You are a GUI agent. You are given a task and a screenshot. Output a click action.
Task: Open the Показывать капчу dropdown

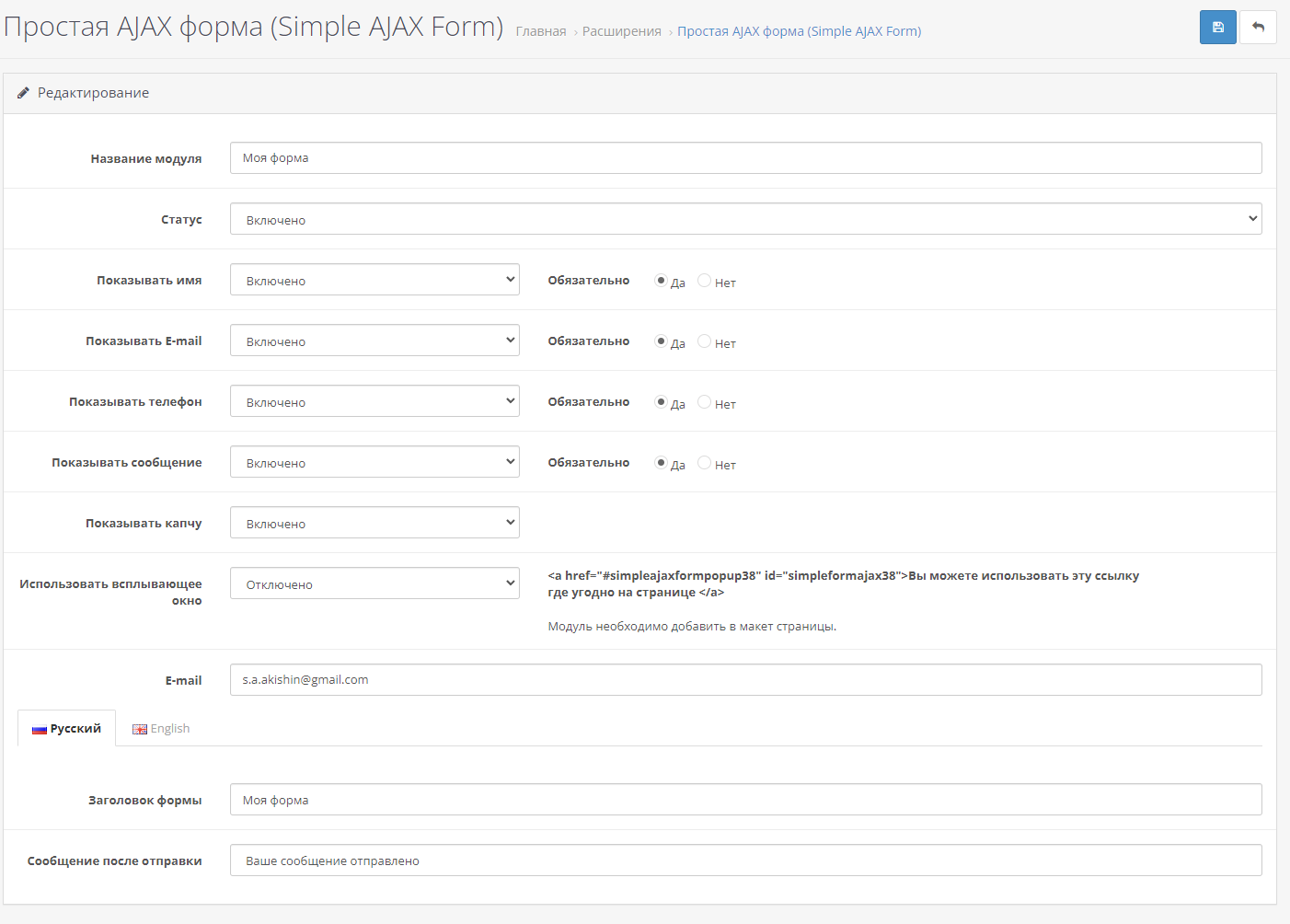point(374,523)
